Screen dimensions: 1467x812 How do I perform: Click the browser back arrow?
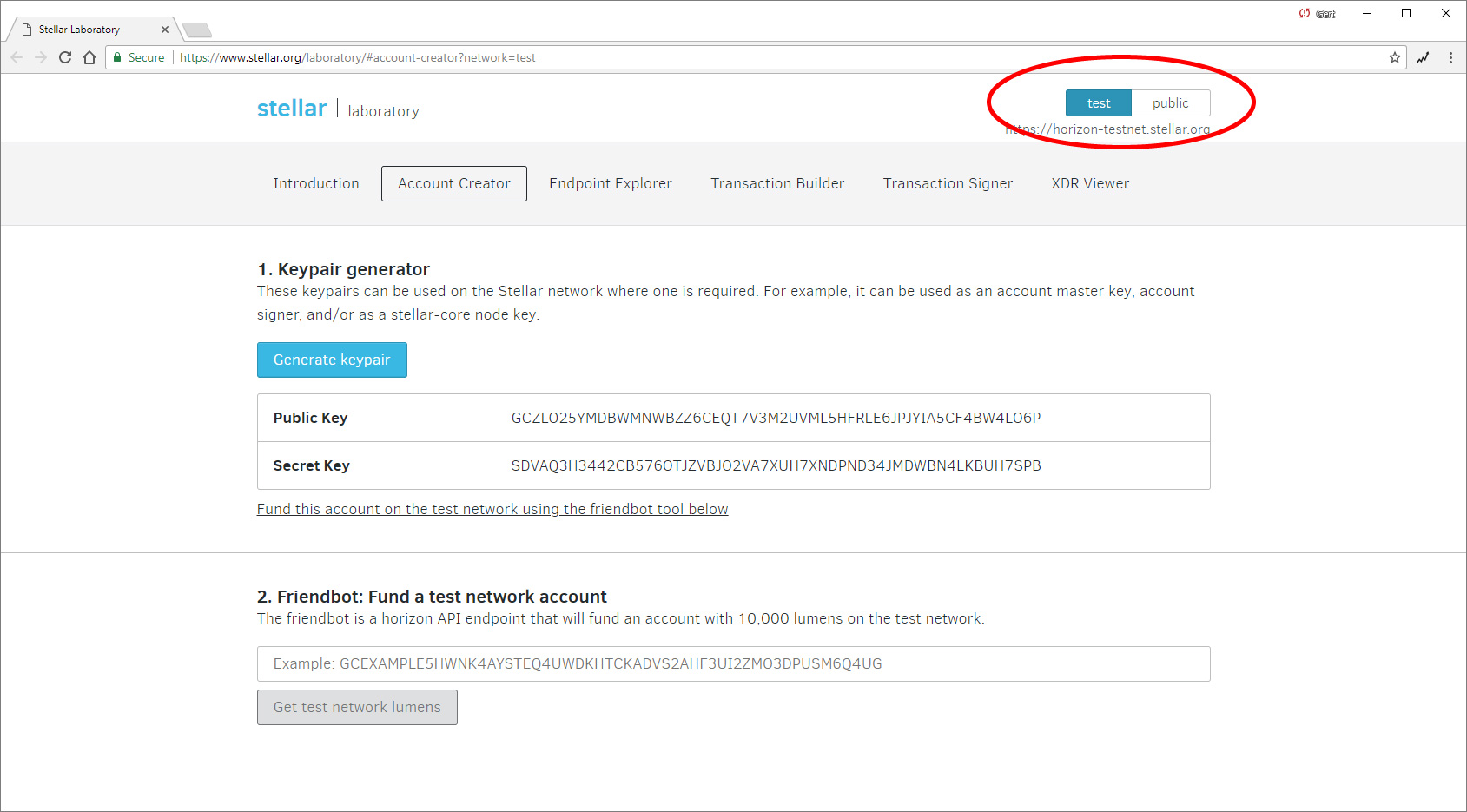click(x=17, y=57)
